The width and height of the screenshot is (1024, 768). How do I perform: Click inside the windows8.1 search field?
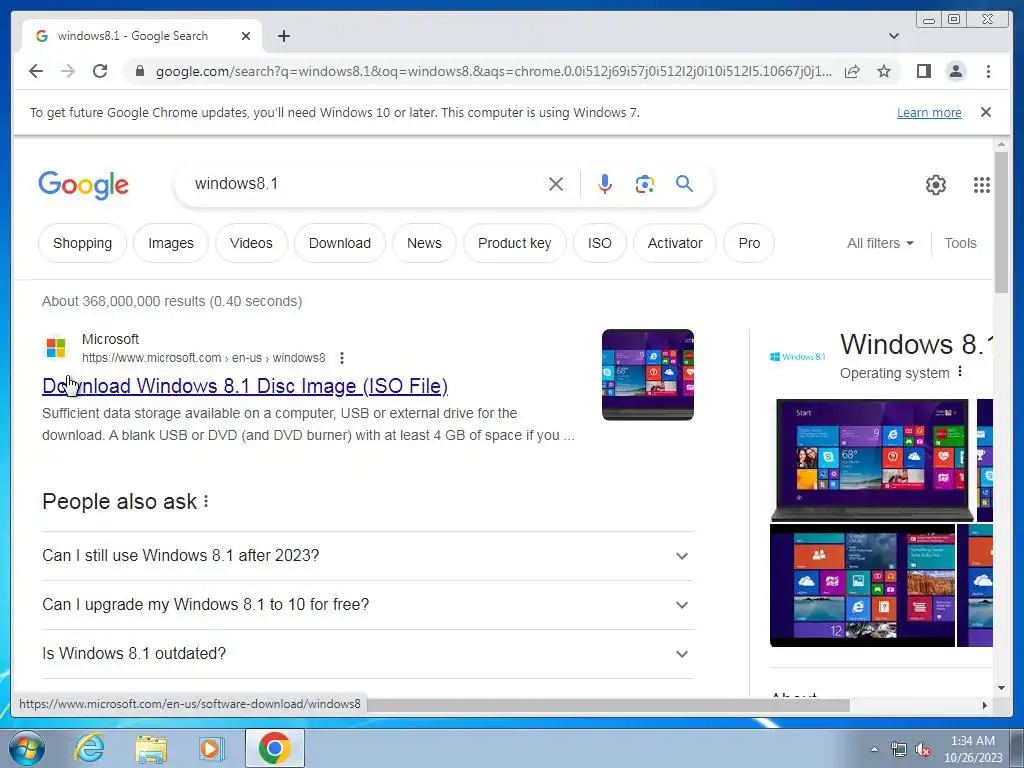(x=366, y=184)
